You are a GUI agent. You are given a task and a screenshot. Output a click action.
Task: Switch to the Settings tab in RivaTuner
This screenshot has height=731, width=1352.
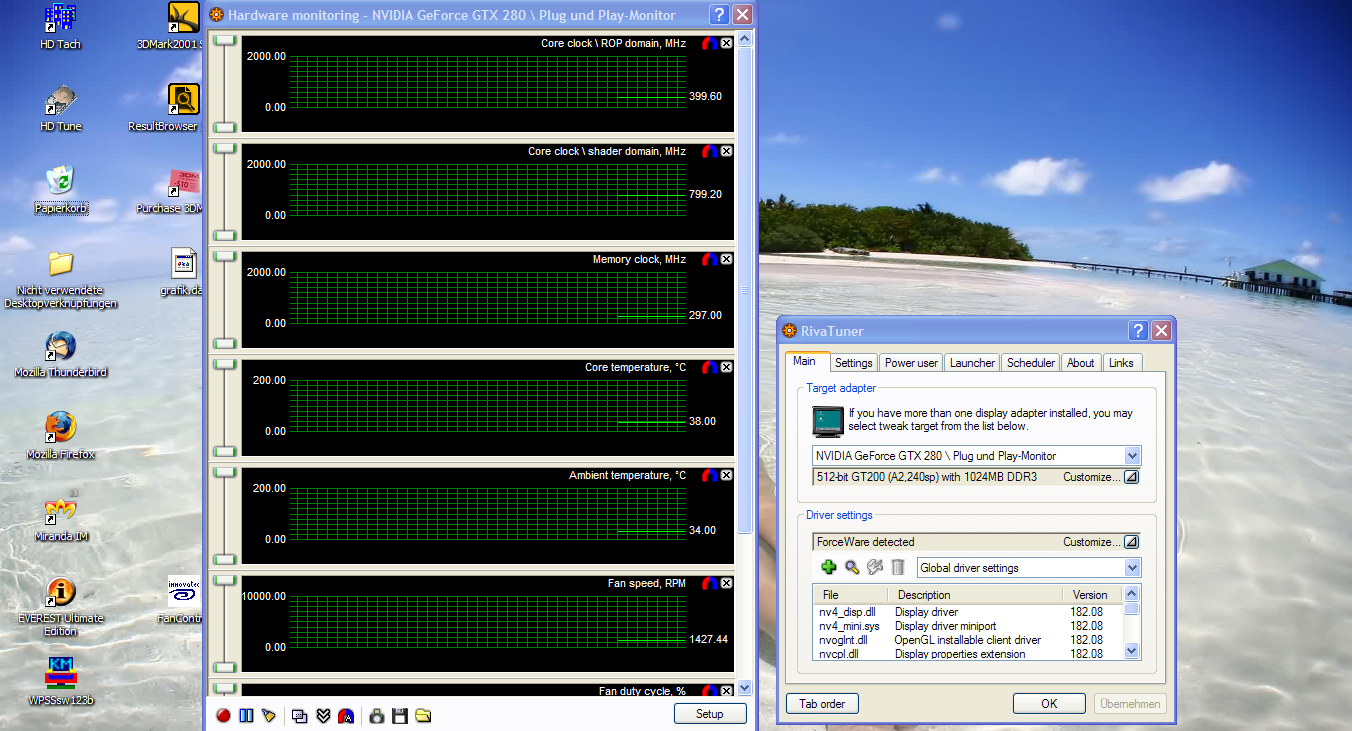click(x=854, y=363)
